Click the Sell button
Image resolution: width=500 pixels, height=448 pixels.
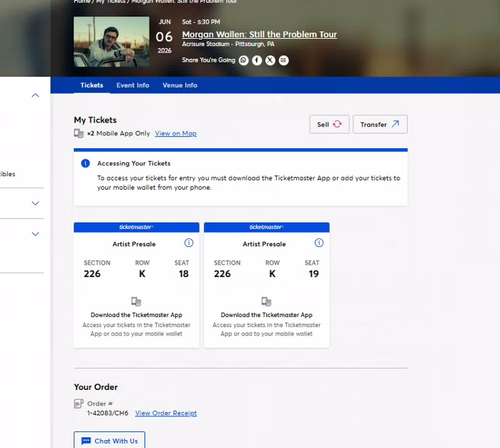point(329,124)
